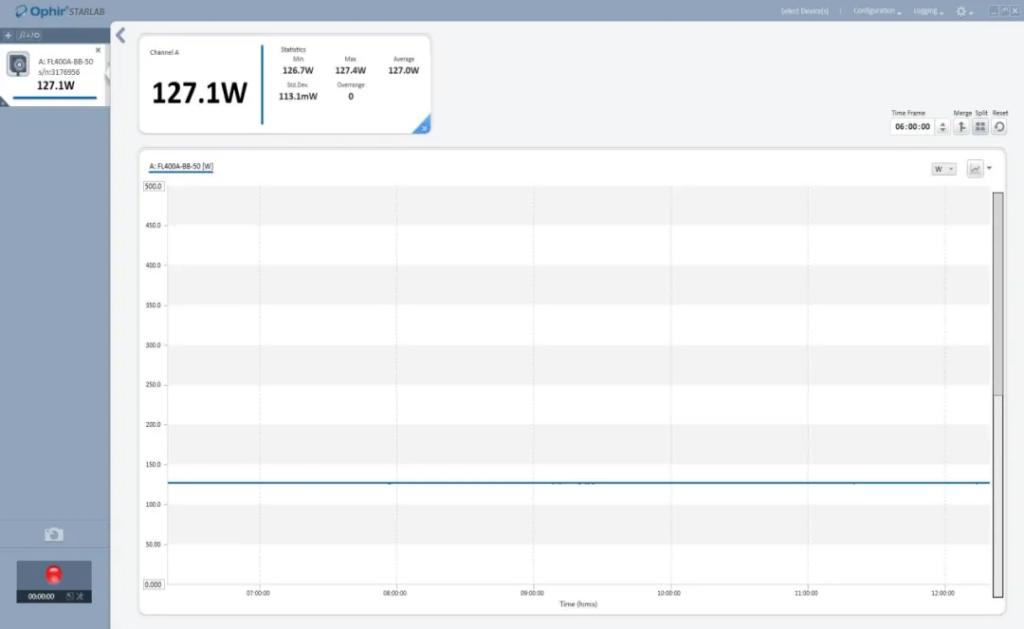Image resolution: width=1024 pixels, height=629 pixels.
Task: Click the Ophir StarLab logo
Action: click(x=60, y=11)
